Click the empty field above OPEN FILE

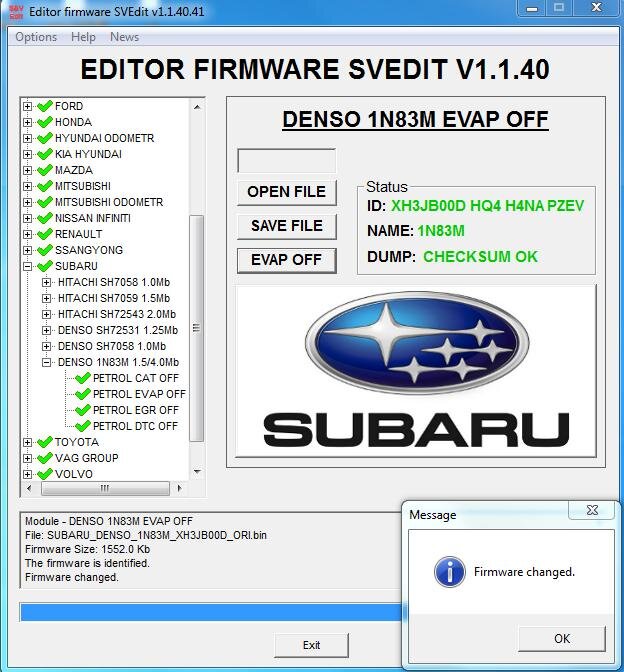[x=286, y=161]
